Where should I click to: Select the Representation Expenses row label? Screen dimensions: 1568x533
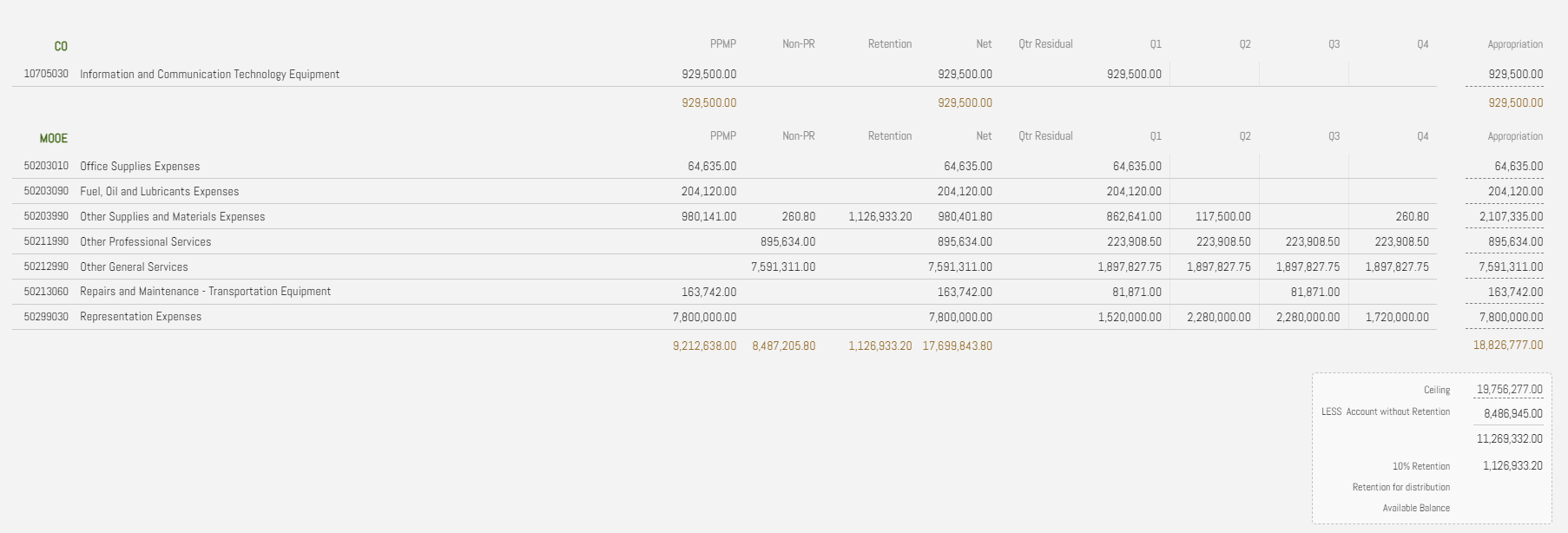click(x=141, y=317)
